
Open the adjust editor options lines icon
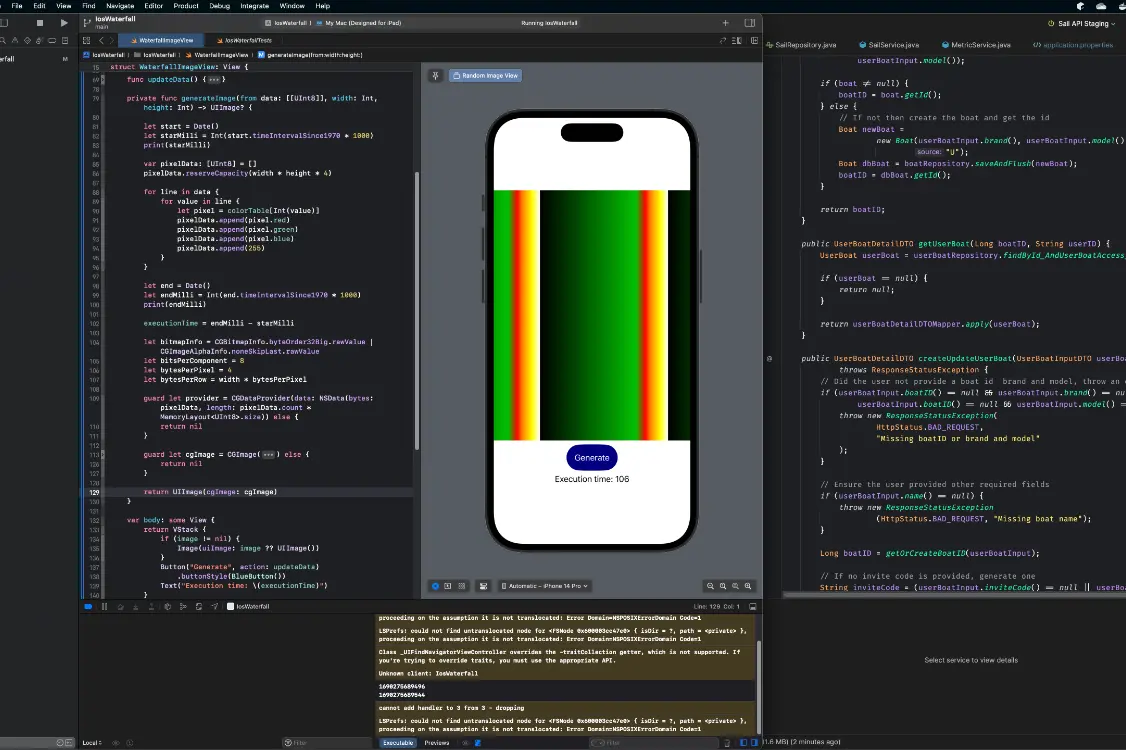pos(736,40)
